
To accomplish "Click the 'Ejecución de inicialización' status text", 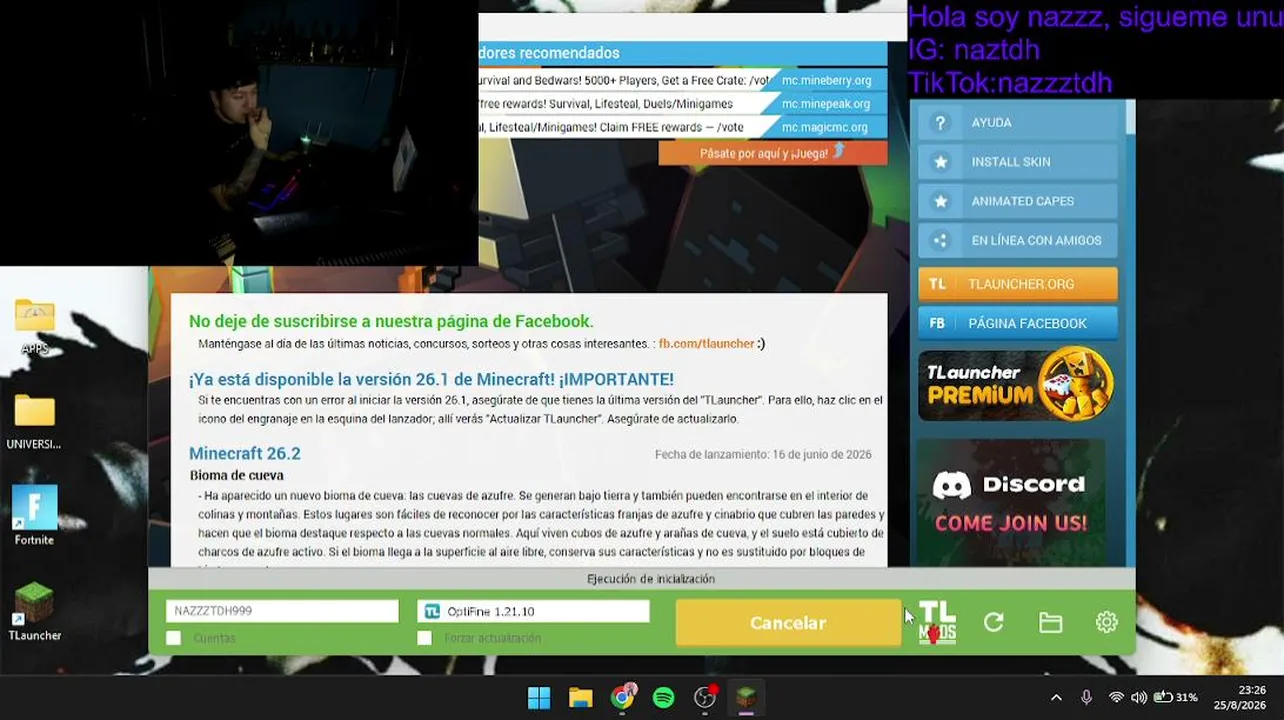I will 651,579.
